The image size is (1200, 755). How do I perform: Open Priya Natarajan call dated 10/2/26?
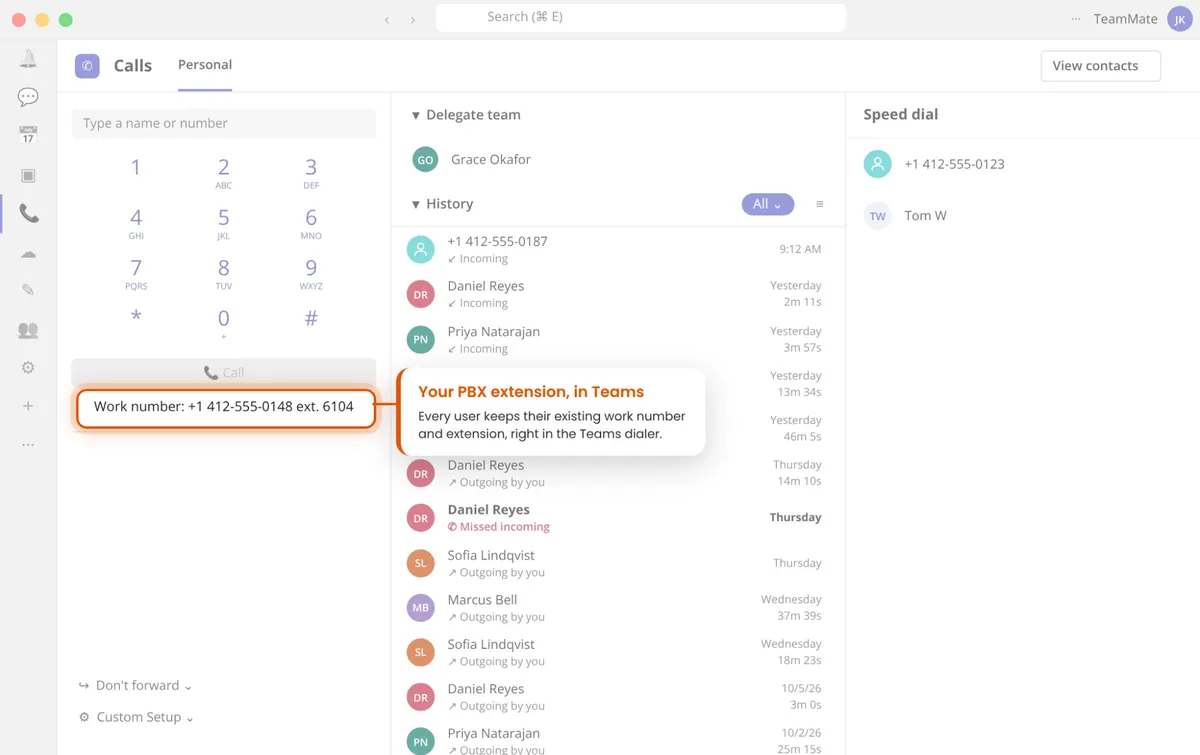point(618,739)
